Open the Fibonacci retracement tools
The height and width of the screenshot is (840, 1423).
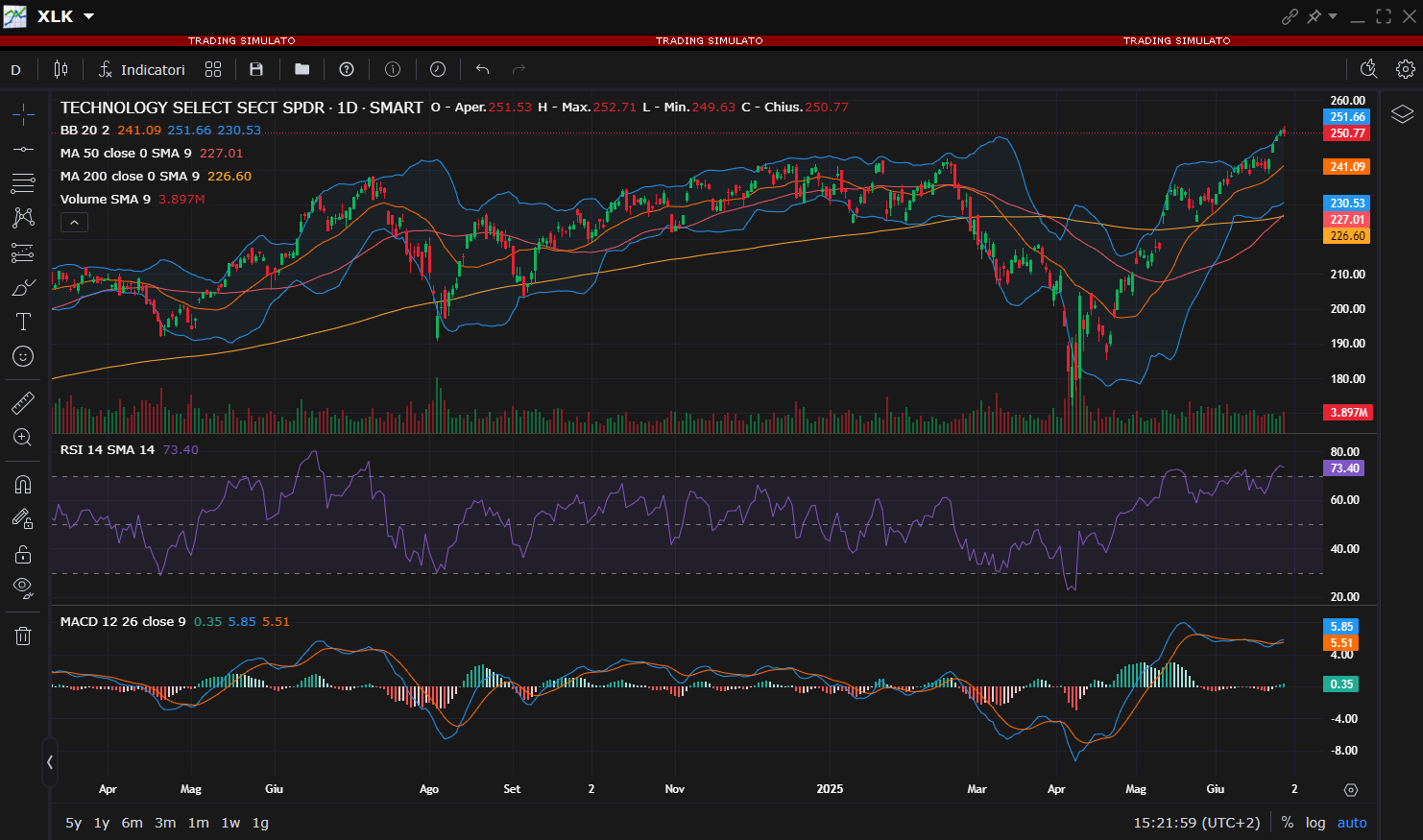(x=23, y=183)
